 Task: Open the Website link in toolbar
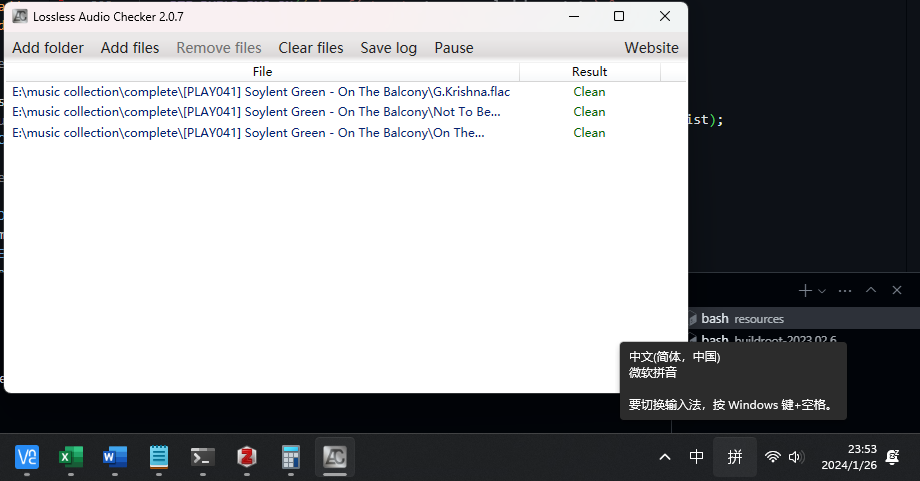tap(651, 48)
